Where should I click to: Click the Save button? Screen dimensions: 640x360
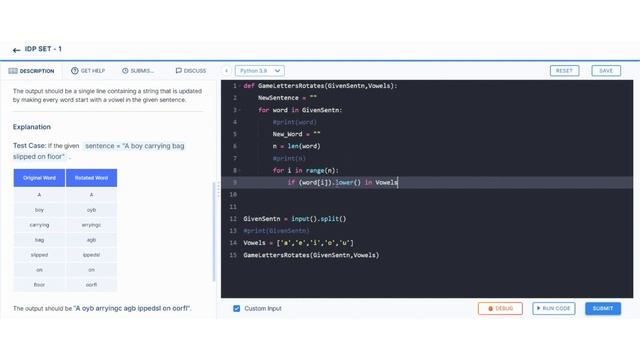606,71
